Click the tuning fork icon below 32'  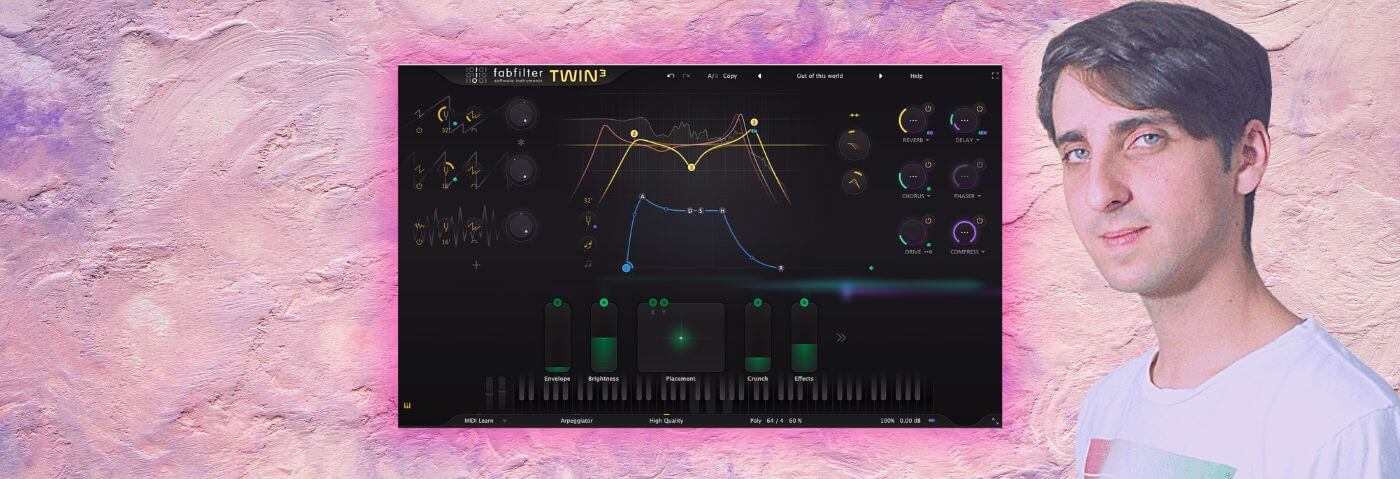point(588,220)
